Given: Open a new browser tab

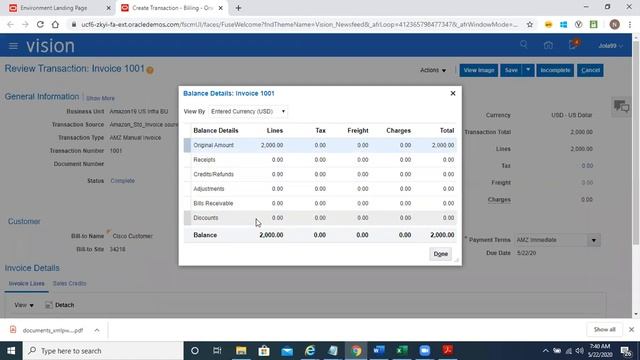Looking at the screenshot, I should [238, 8].
